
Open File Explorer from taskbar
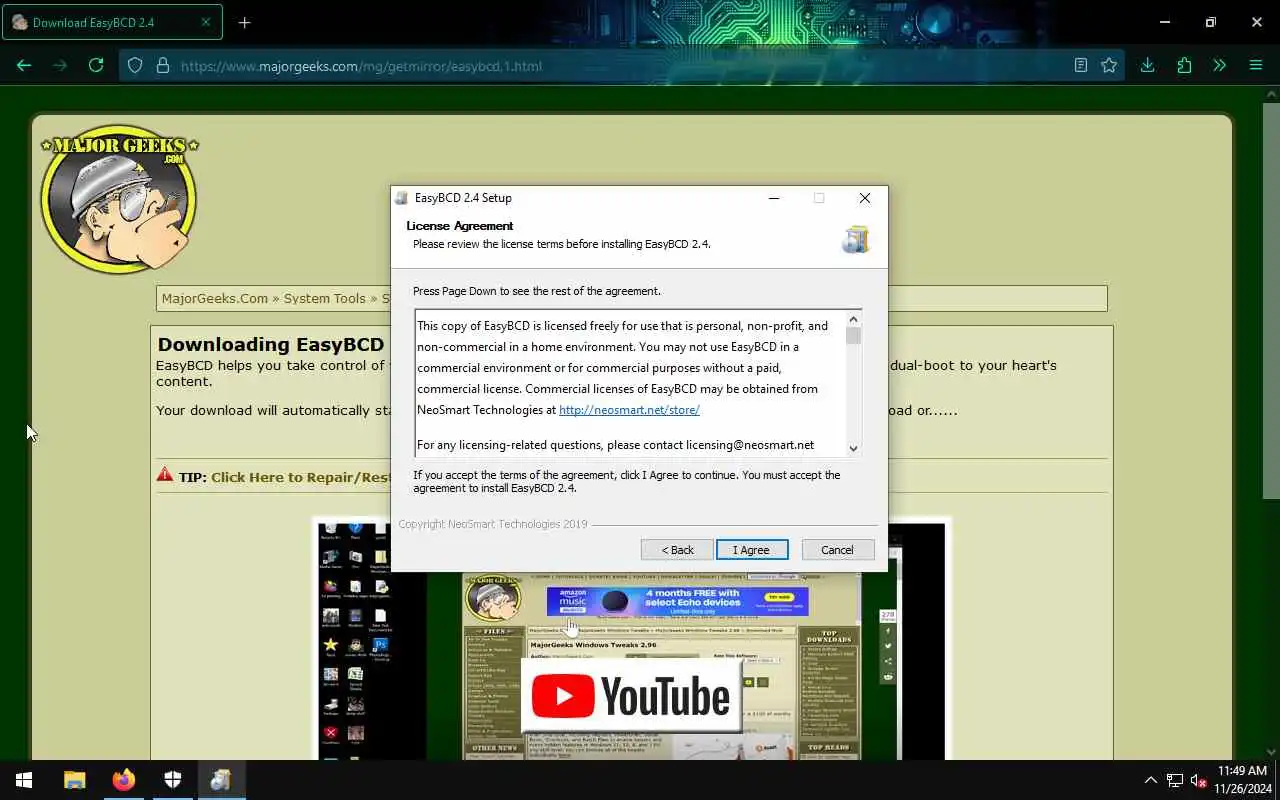[x=74, y=780]
